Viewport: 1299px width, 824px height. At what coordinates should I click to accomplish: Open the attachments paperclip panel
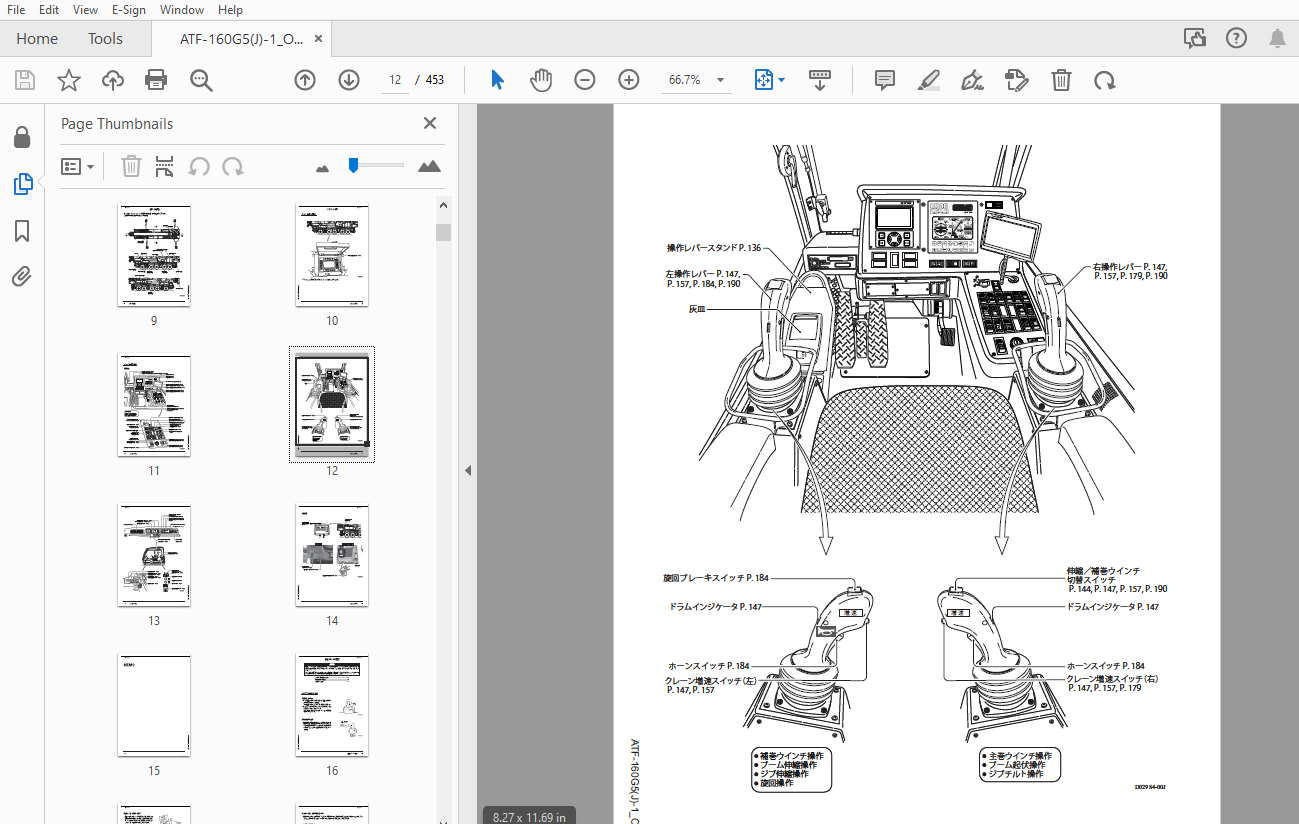click(x=22, y=277)
